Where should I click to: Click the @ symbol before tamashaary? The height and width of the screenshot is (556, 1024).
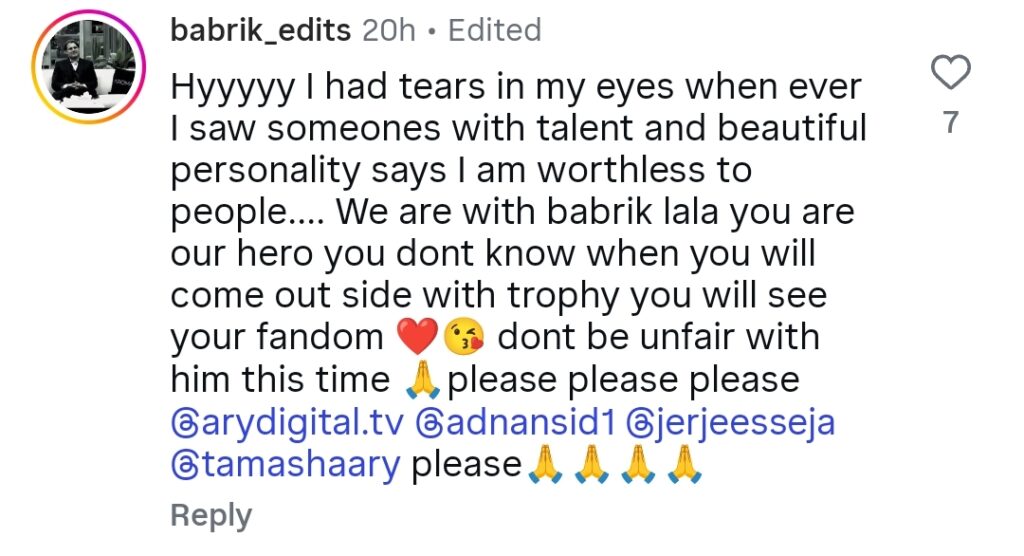(x=183, y=466)
